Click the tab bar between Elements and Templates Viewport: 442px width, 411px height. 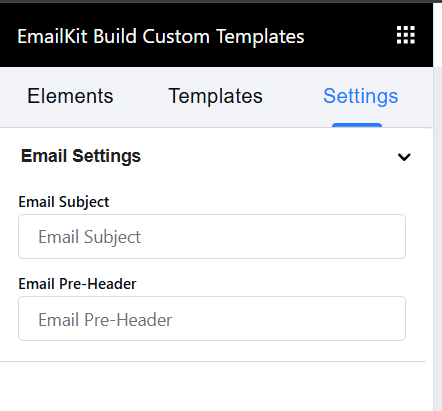[141, 96]
